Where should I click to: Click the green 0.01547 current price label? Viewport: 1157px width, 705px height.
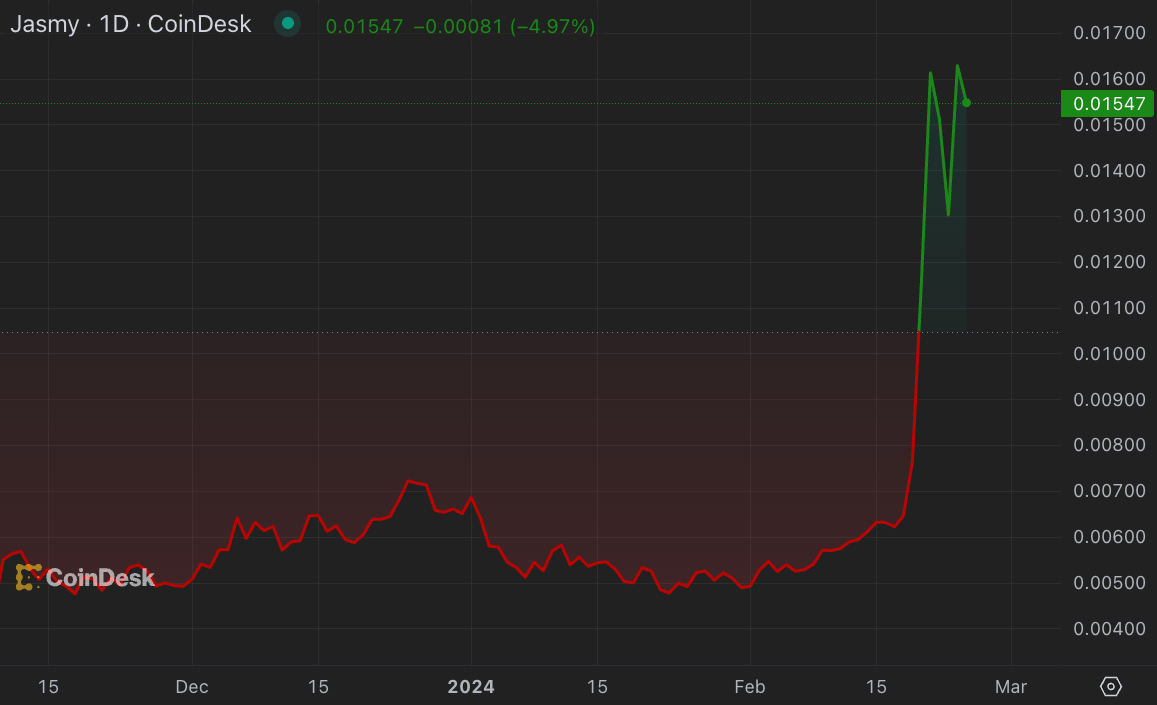(1107, 103)
